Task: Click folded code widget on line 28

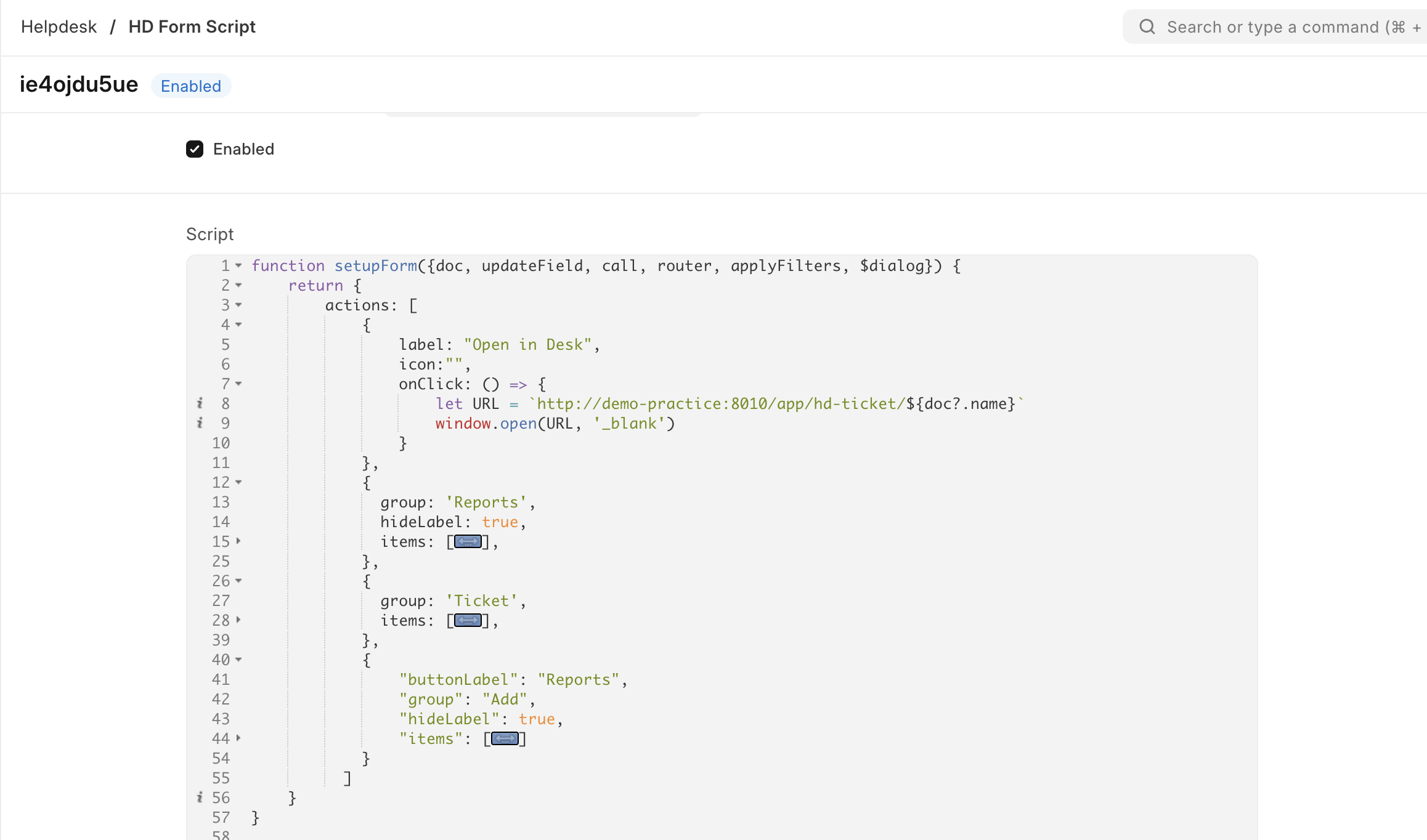Action: 468,621
